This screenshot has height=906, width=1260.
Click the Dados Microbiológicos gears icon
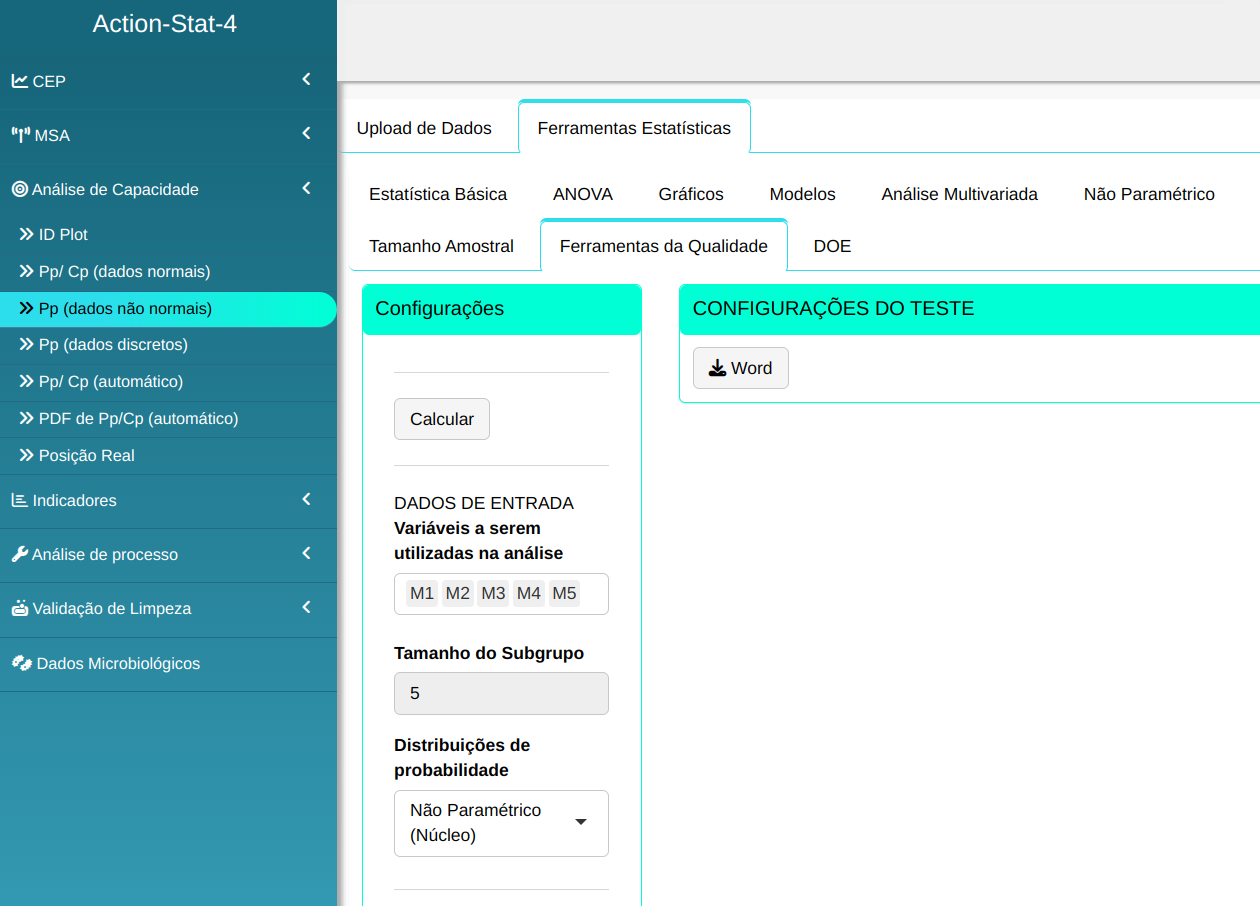(21, 663)
